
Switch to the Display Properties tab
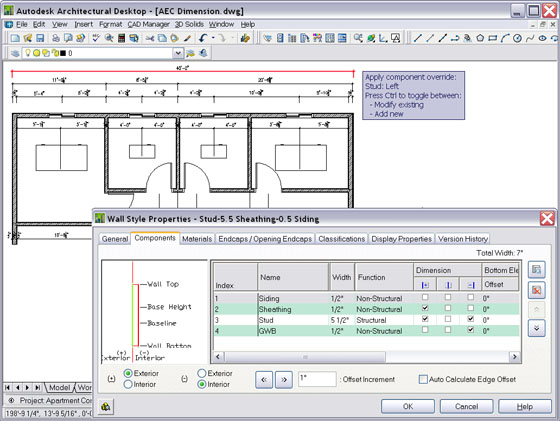(401, 239)
